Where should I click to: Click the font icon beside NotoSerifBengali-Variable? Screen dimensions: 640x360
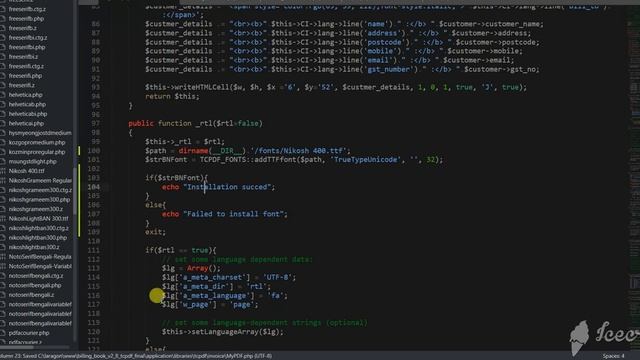pyautogui.click(x=3, y=266)
